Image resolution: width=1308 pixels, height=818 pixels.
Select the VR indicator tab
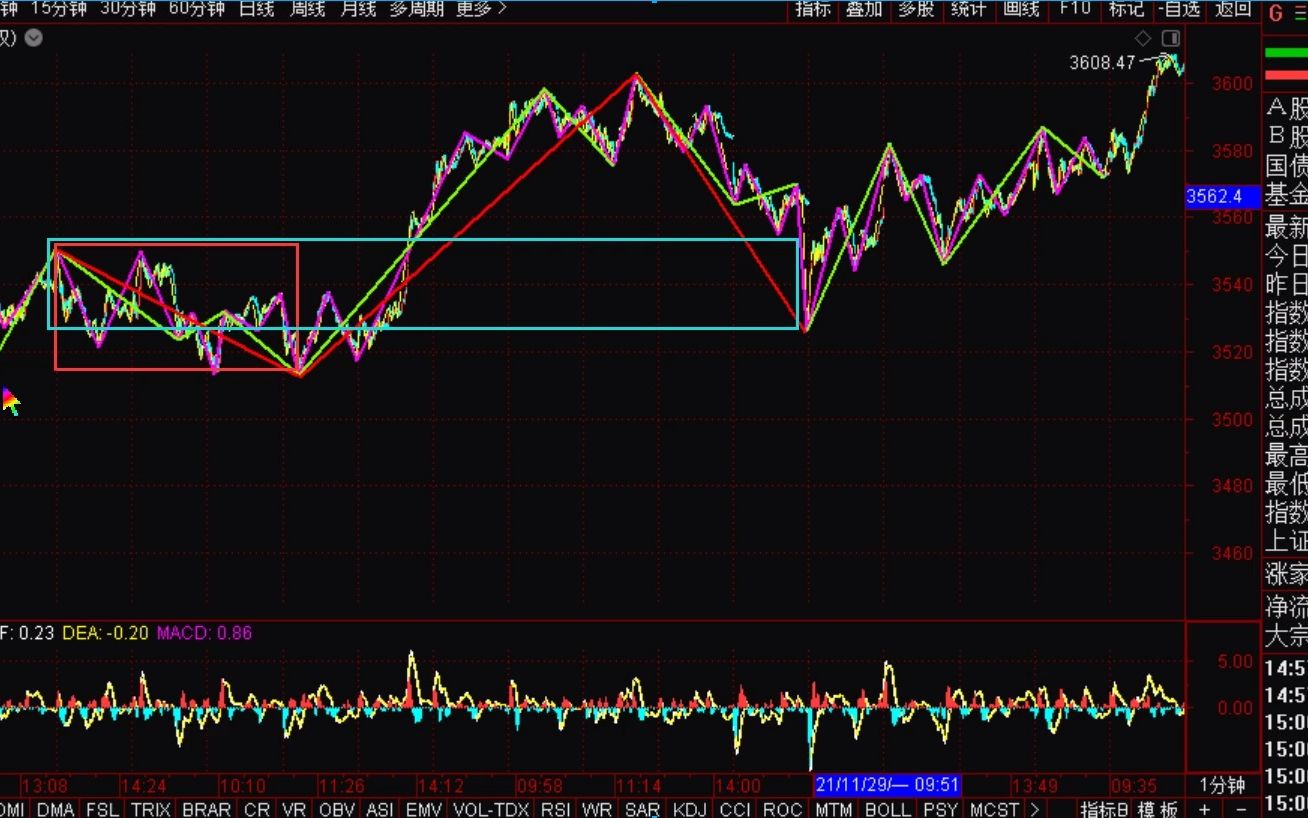point(294,809)
